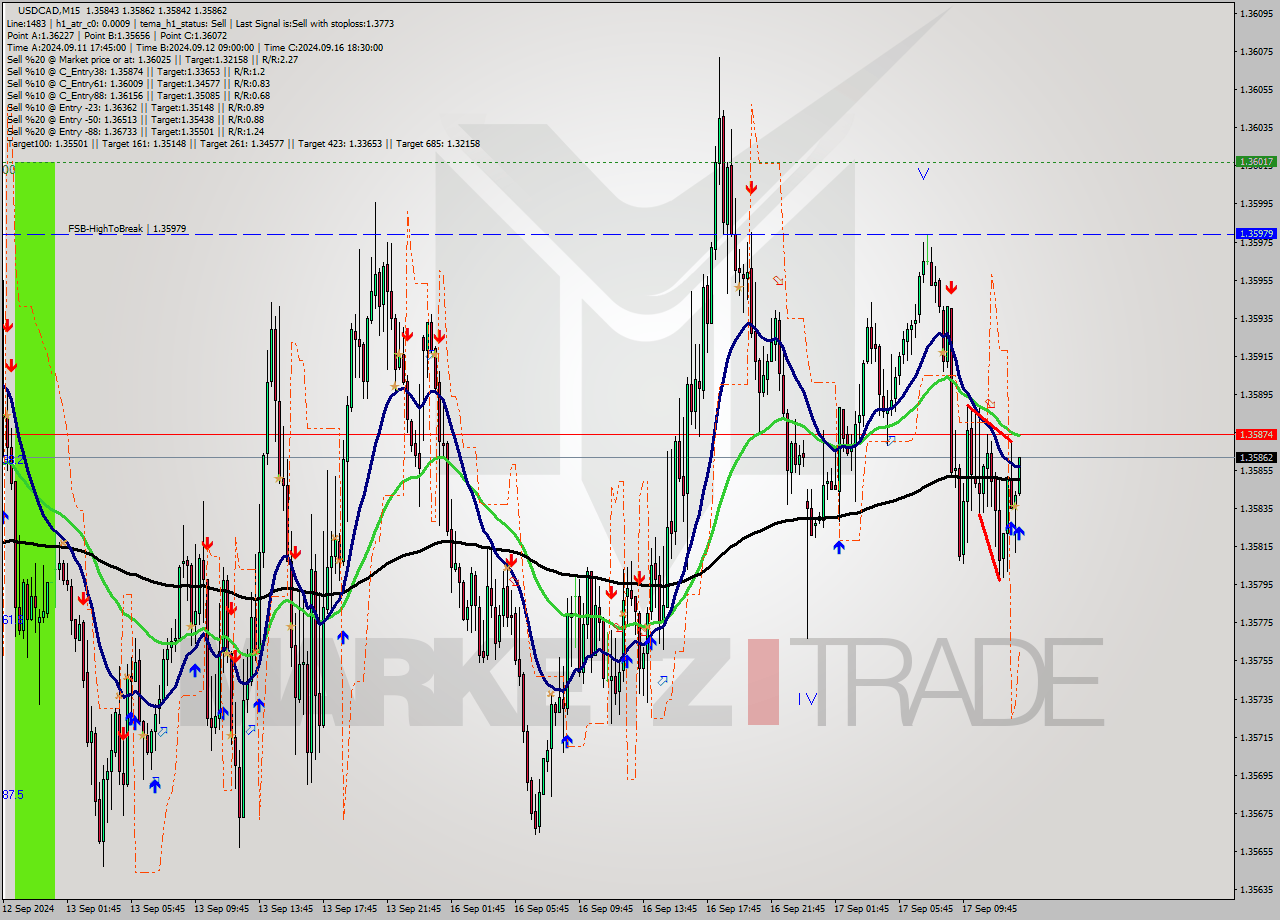Viewport: 1280px width, 920px height.
Task: Click the 13 Sep 17:45 time label
Action: tap(349, 909)
